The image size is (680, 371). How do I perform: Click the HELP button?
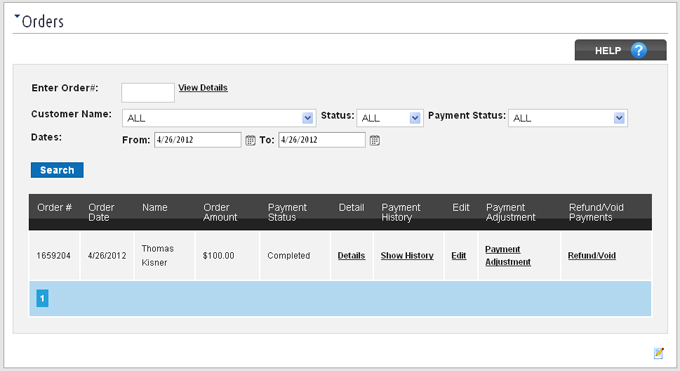621,50
